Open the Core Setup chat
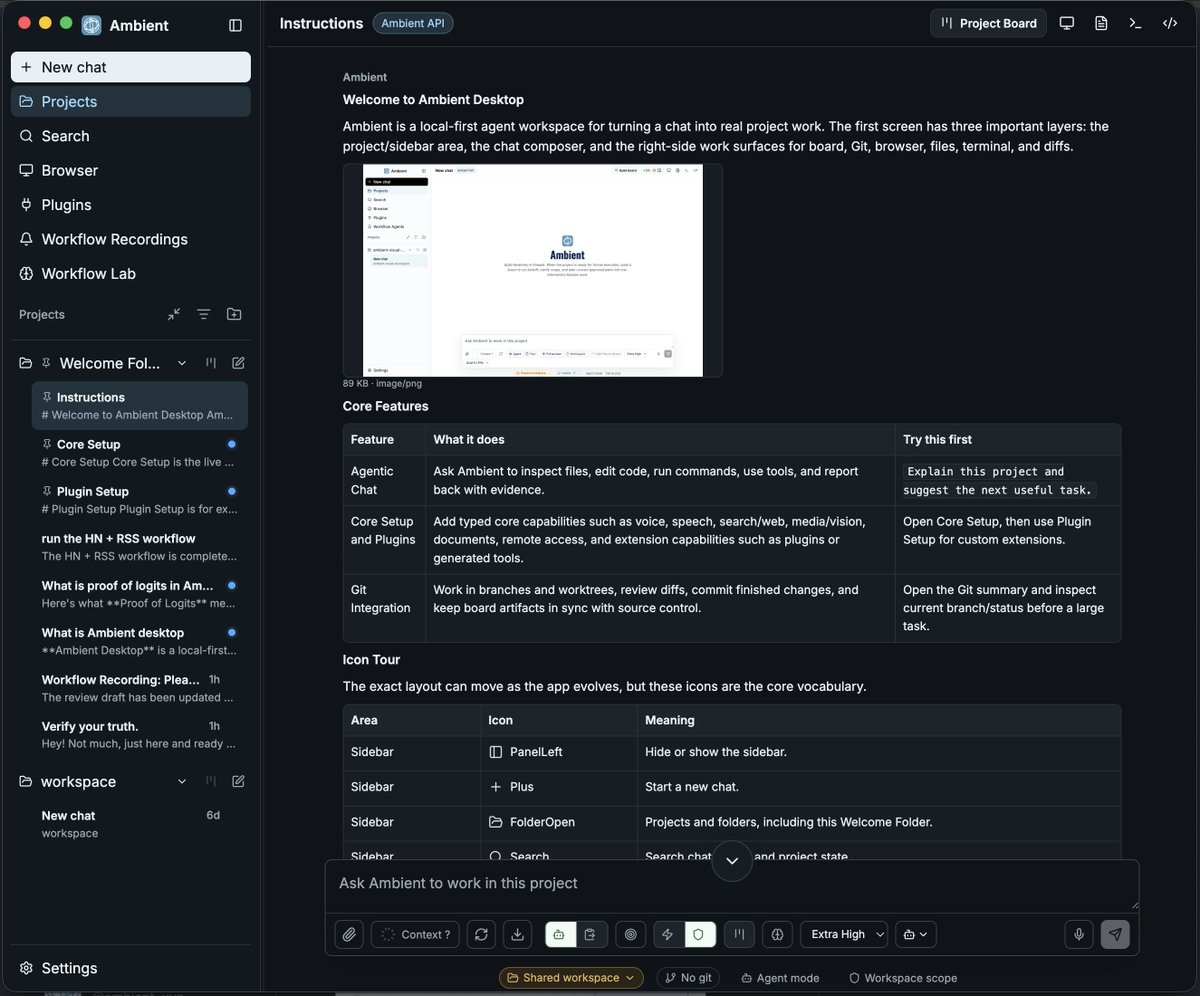This screenshot has width=1200, height=996. [139, 452]
